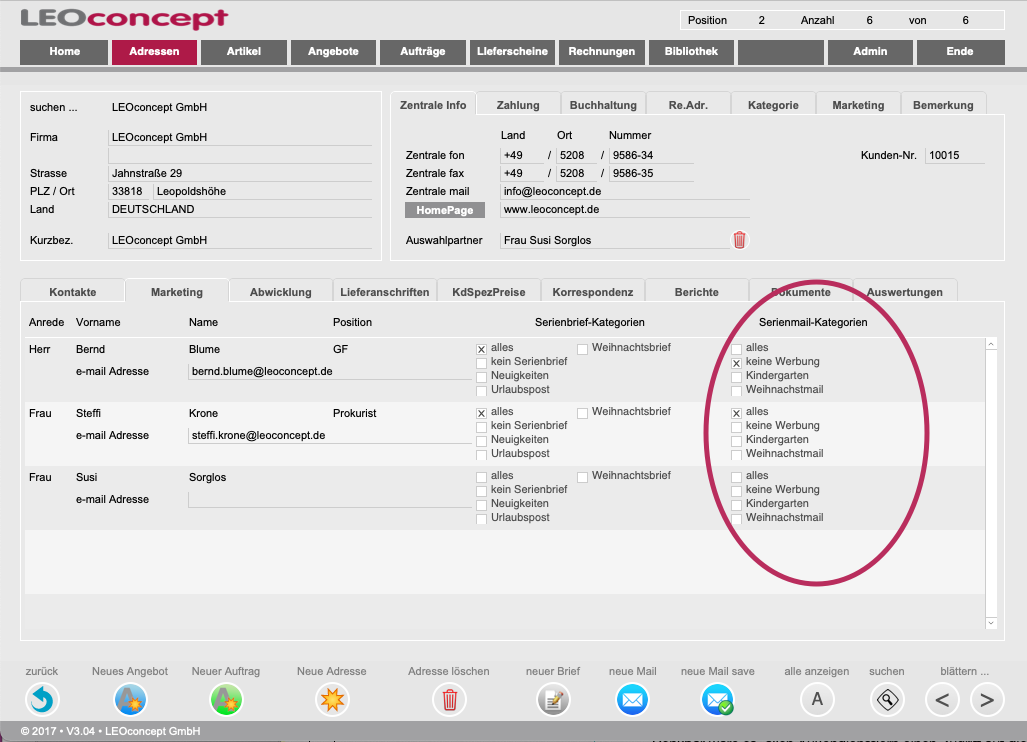
Task: Open the Re.Adr. tab
Action: click(688, 105)
